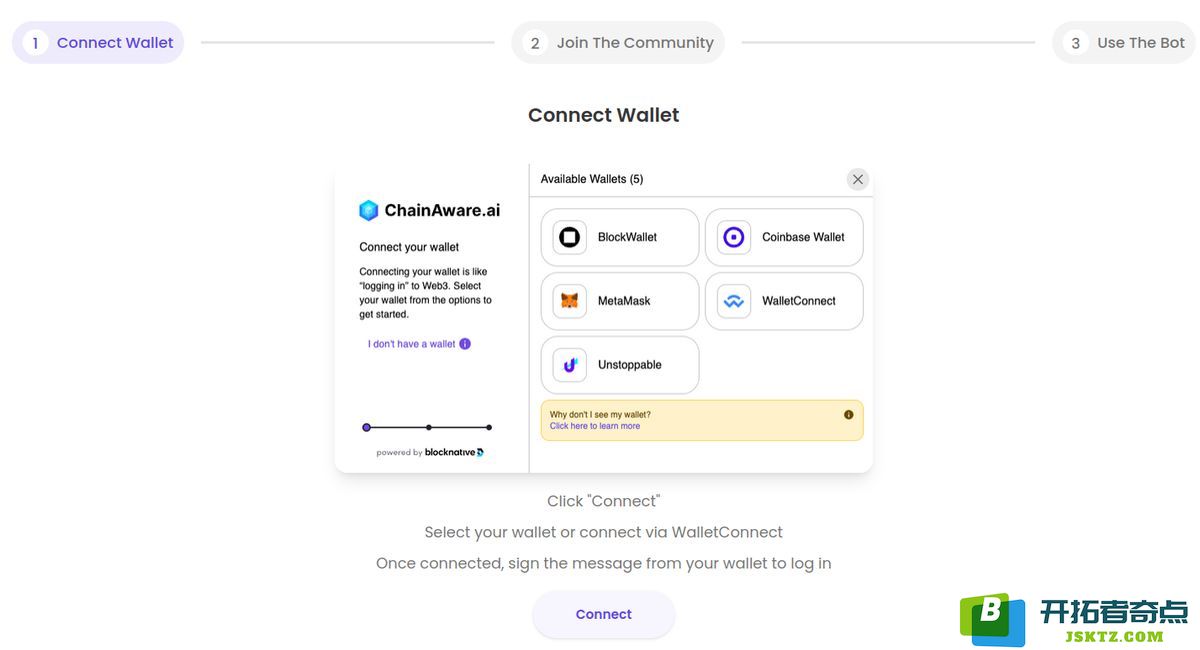Click info icon in yellow wallet notice
Screen dimensions: 1200x650
[x=849, y=414]
